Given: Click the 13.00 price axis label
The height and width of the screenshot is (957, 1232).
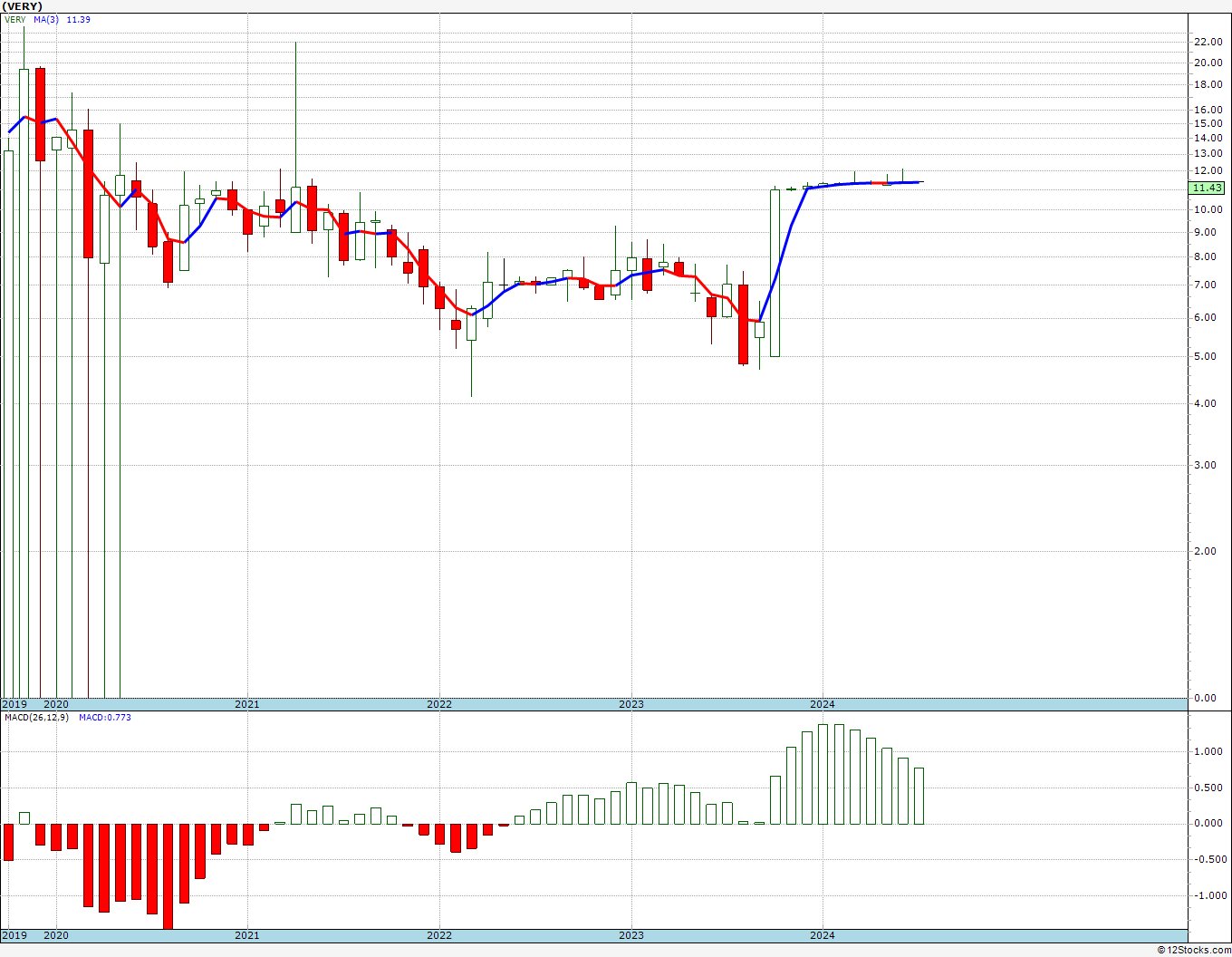Looking at the screenshot, I should (1208, 153).
